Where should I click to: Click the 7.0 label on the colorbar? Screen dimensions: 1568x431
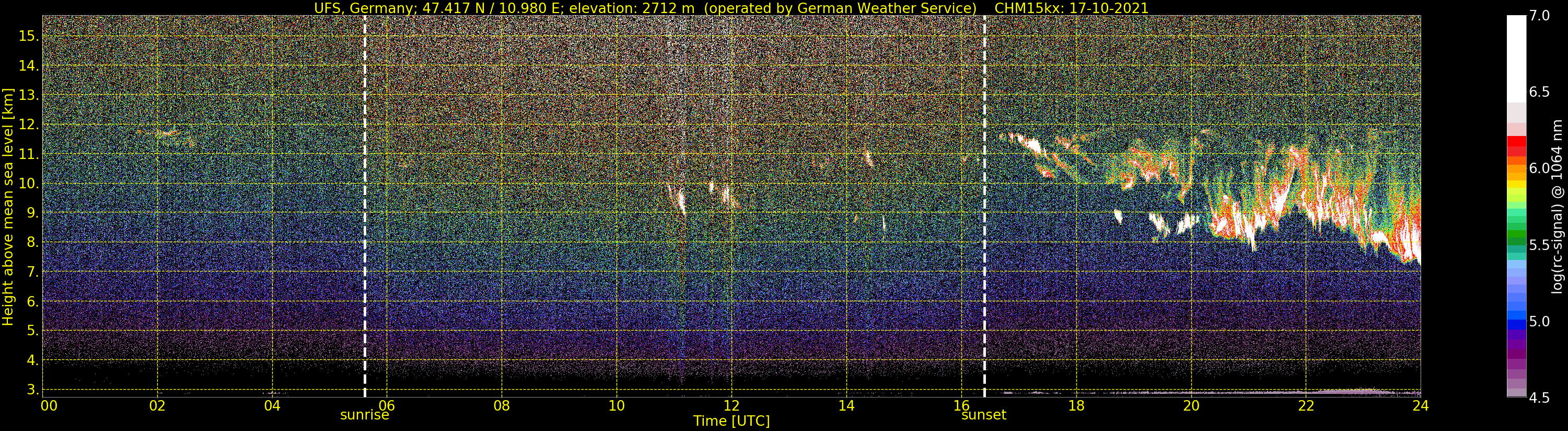pos(1539,15)
